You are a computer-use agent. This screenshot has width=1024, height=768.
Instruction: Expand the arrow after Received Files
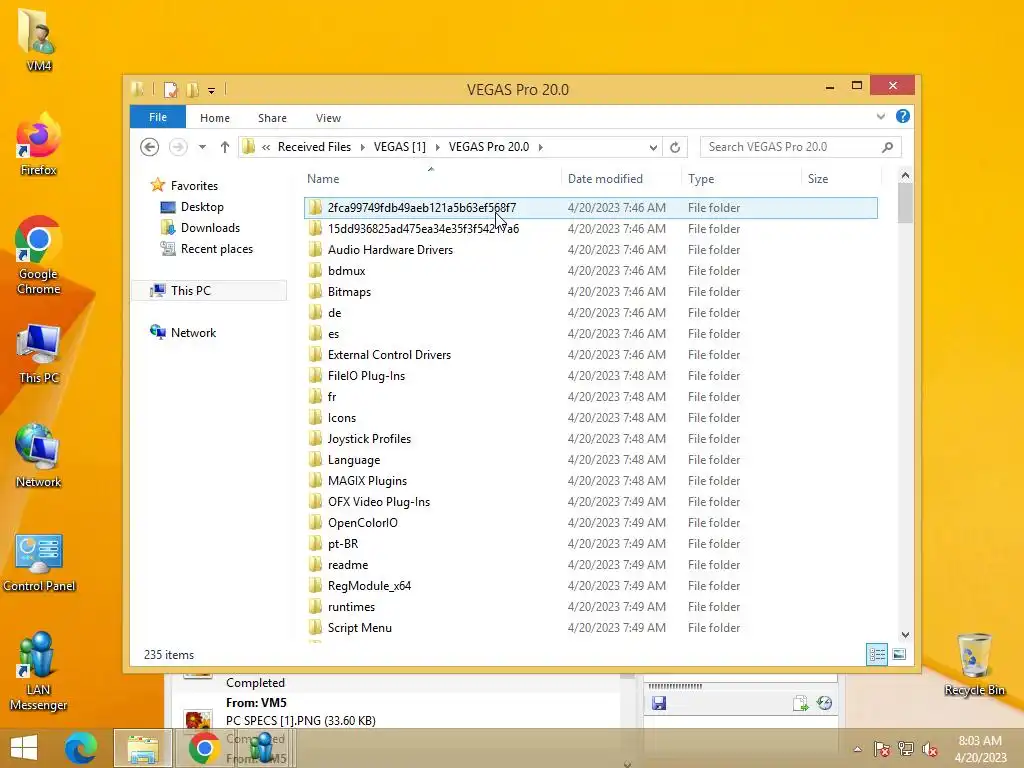click(x=363, y=147)
